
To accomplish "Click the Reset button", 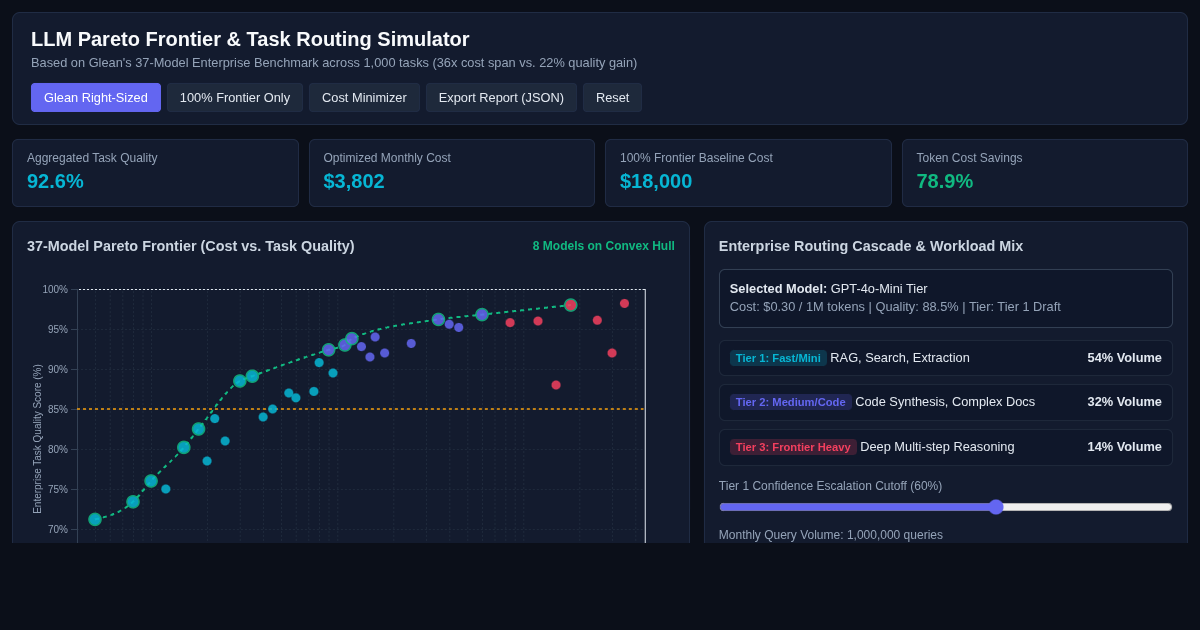I will tap(612, 97).
